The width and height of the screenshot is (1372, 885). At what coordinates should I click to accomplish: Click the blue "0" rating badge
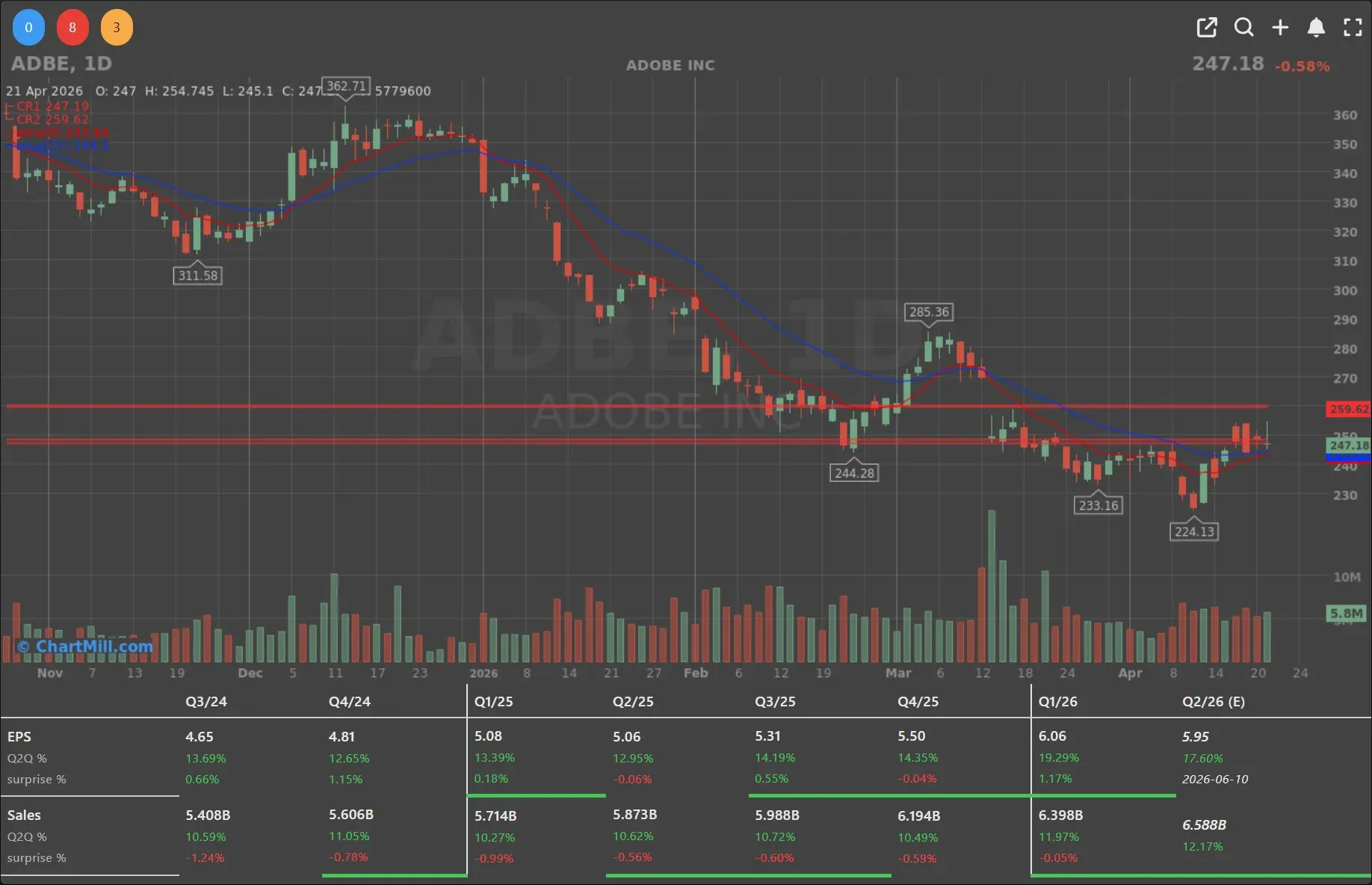[x=28, y=27]
